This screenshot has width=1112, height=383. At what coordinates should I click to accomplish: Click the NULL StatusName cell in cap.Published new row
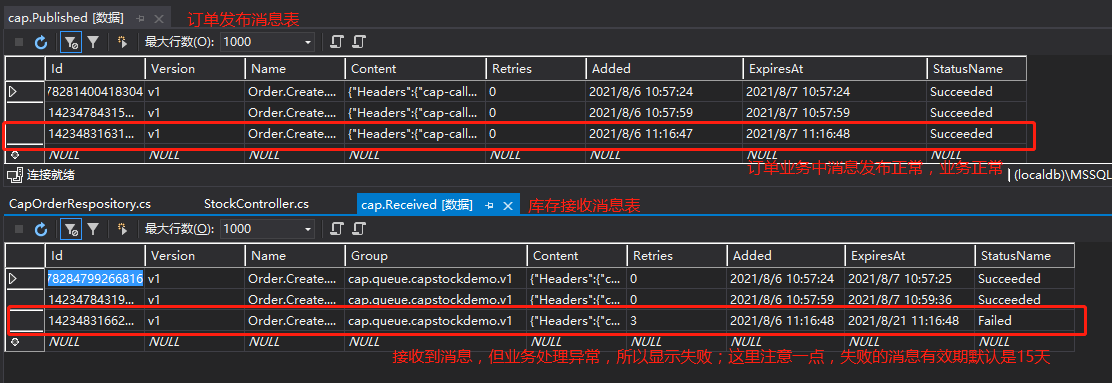tap(976, 155)
